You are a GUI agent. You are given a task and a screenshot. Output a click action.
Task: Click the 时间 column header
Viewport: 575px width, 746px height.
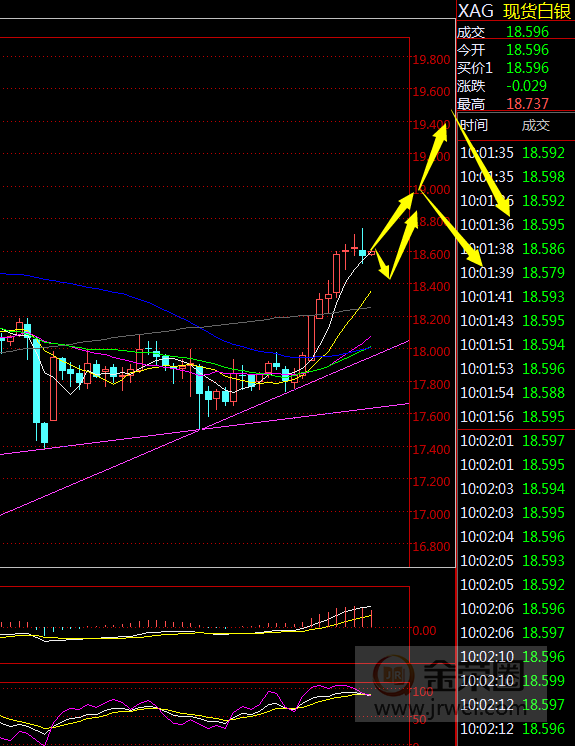[474, 126]
